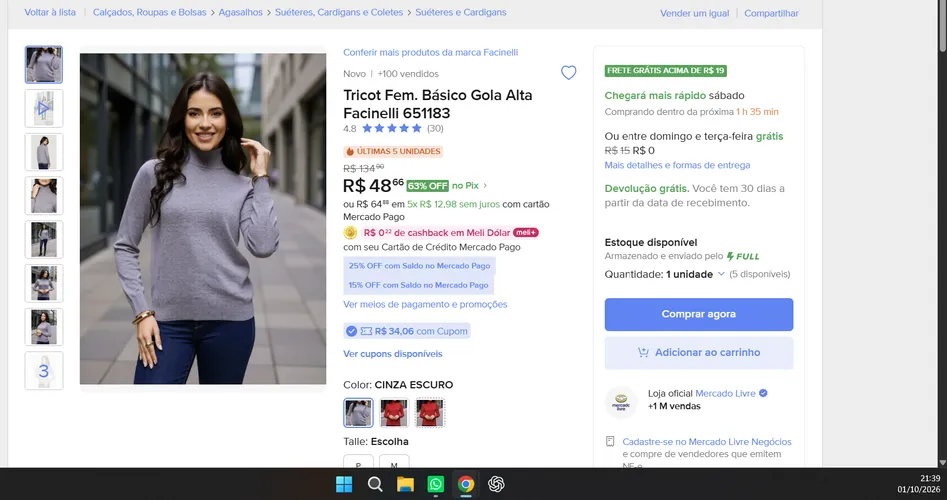Expand Pix discount details chevron
The image size is (947, 500).
[x=485, y=186]
